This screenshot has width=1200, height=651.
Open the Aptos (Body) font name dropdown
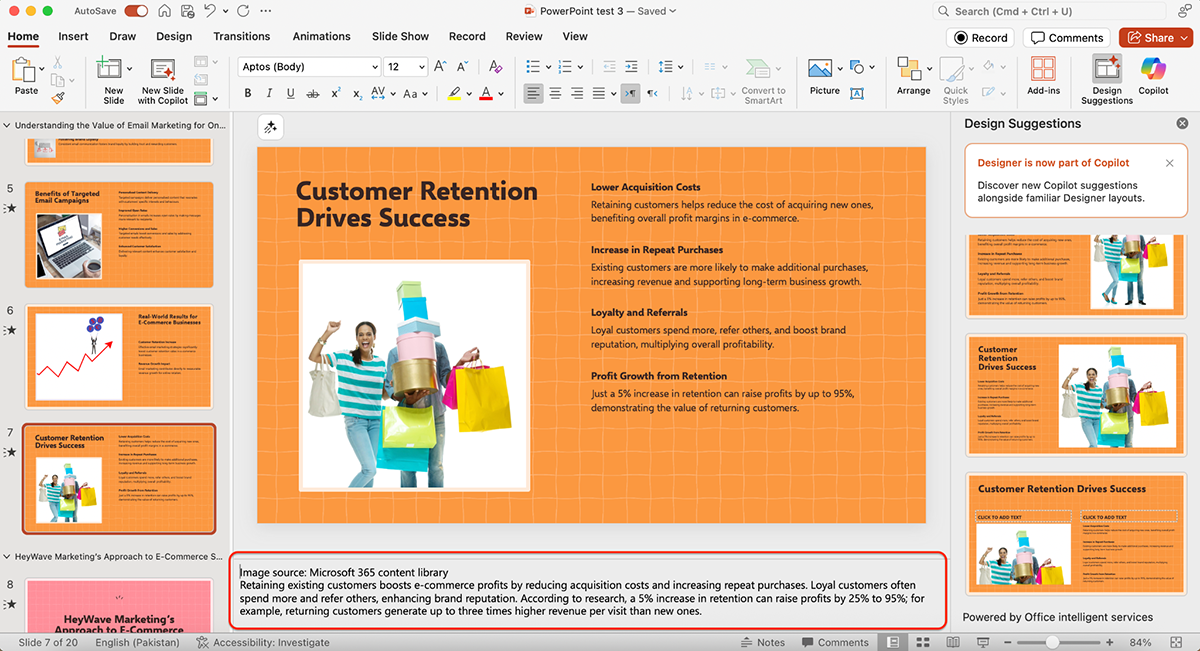point(374,67)
